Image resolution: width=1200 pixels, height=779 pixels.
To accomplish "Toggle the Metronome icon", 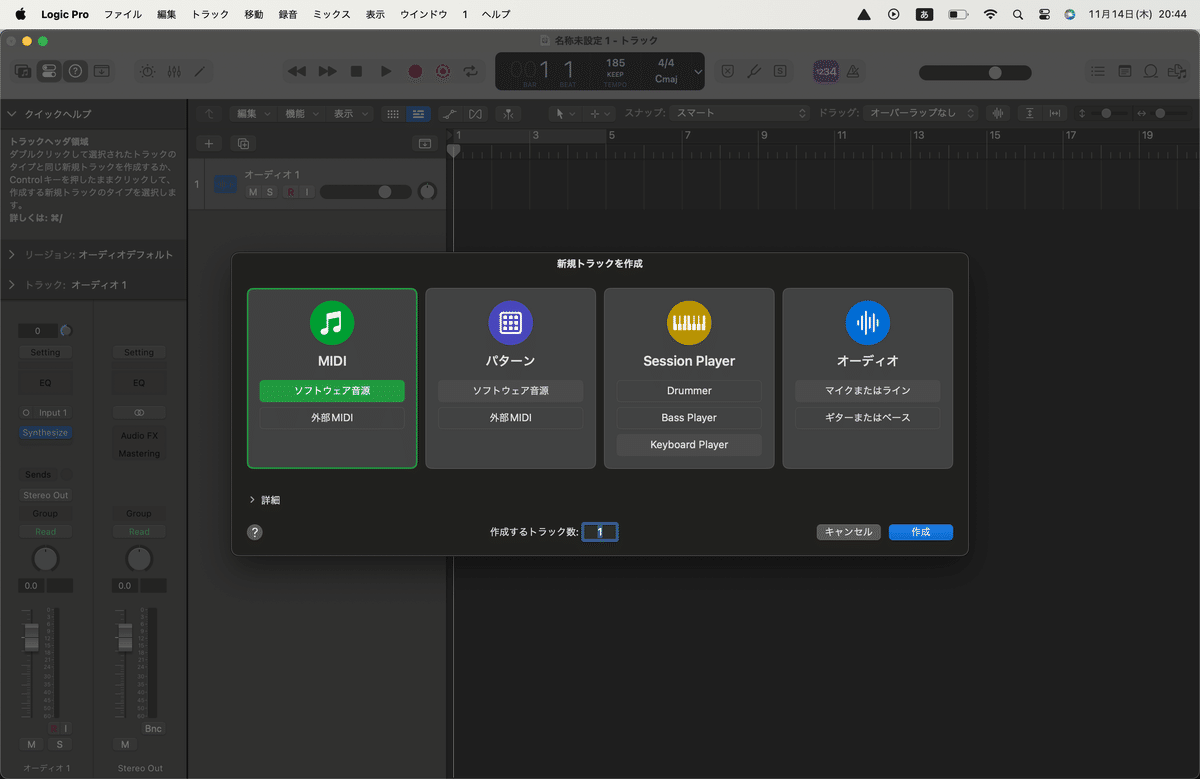I will click(854, 71).
